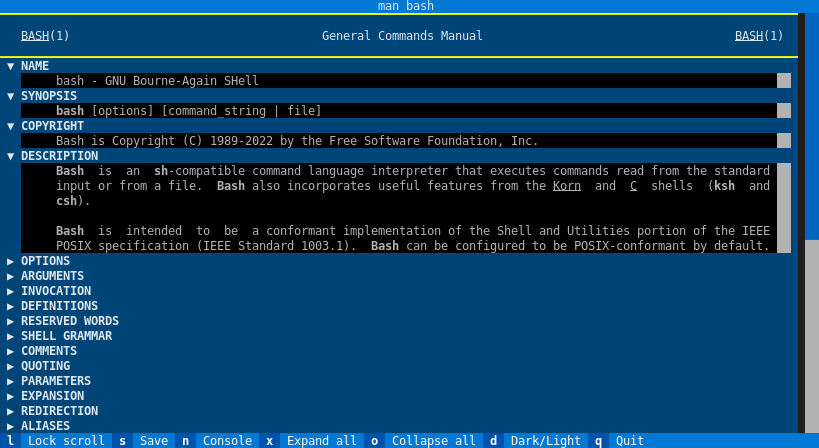819x448 pixels.
Task: Collapse the SYNOPSIS section arrow
Action: (11, 96)
